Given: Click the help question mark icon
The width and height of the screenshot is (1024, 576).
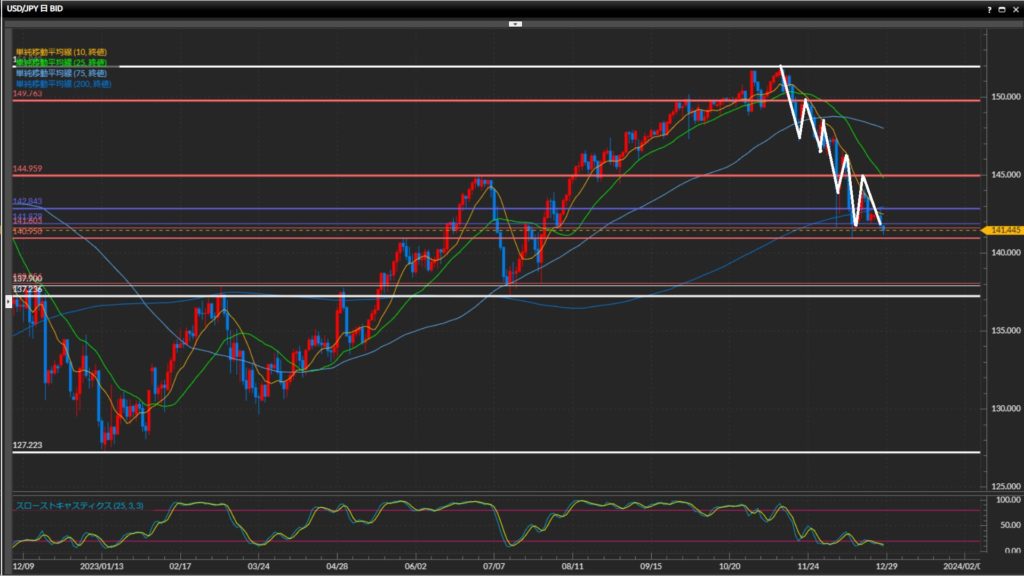Looking at the screenshot, I should [989, 8].
